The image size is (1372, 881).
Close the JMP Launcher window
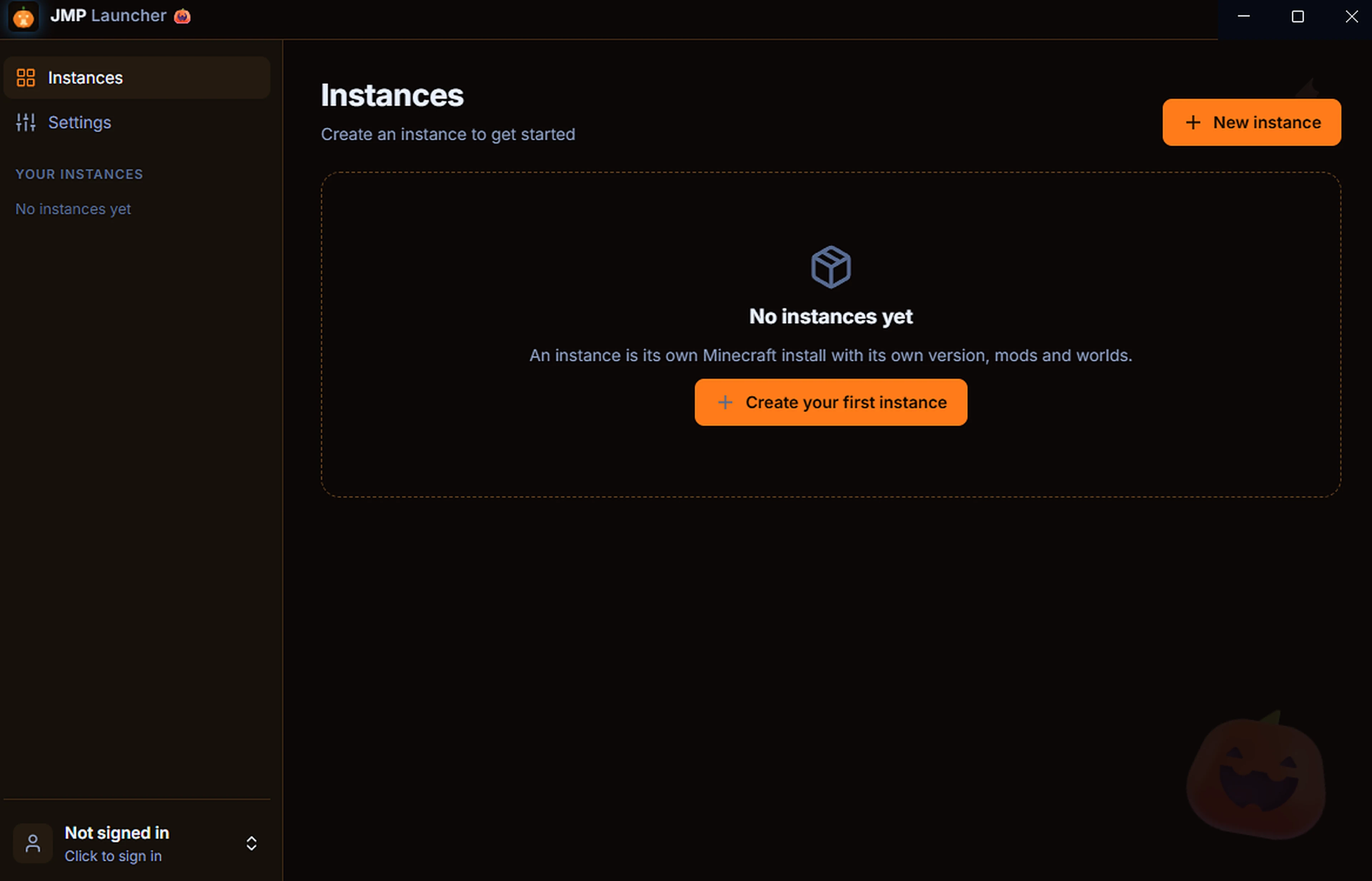click(x=1351, y=16)
